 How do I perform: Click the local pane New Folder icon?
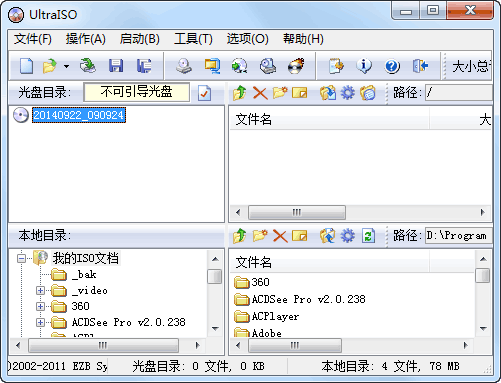pos(260,236)
